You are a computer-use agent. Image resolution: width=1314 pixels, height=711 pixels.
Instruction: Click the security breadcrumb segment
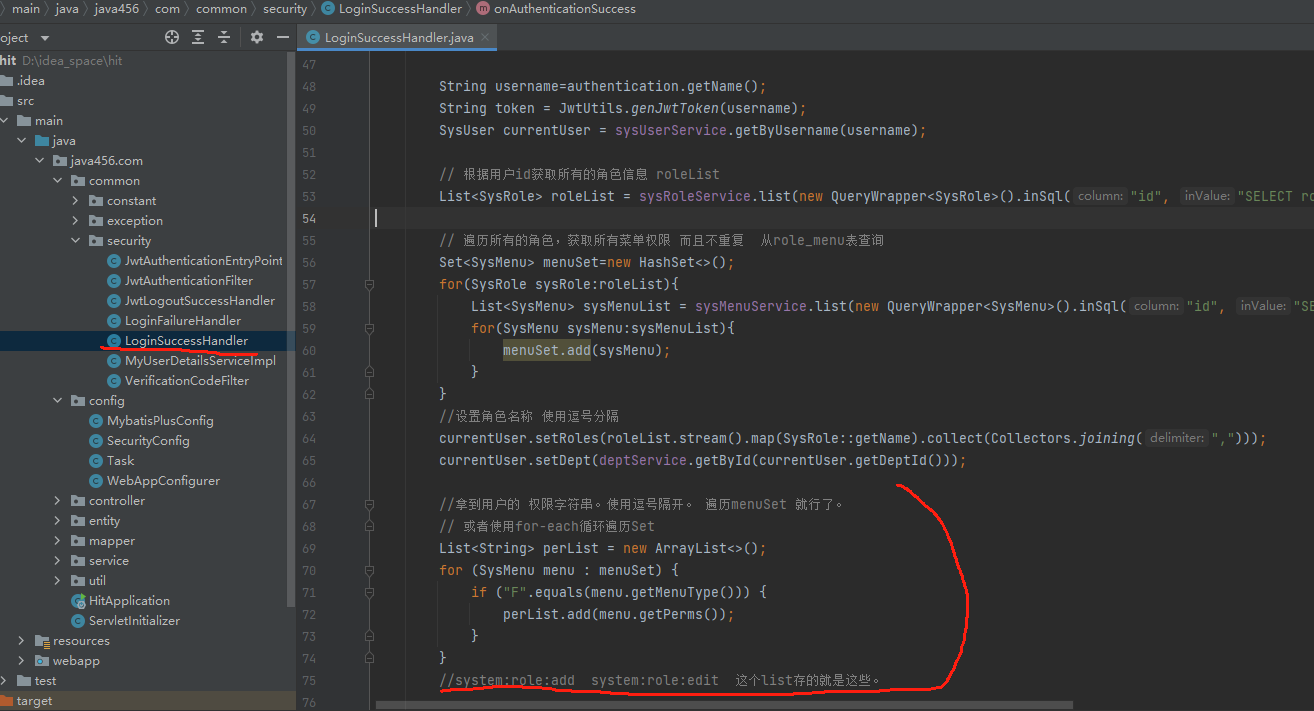click(285, 9)
